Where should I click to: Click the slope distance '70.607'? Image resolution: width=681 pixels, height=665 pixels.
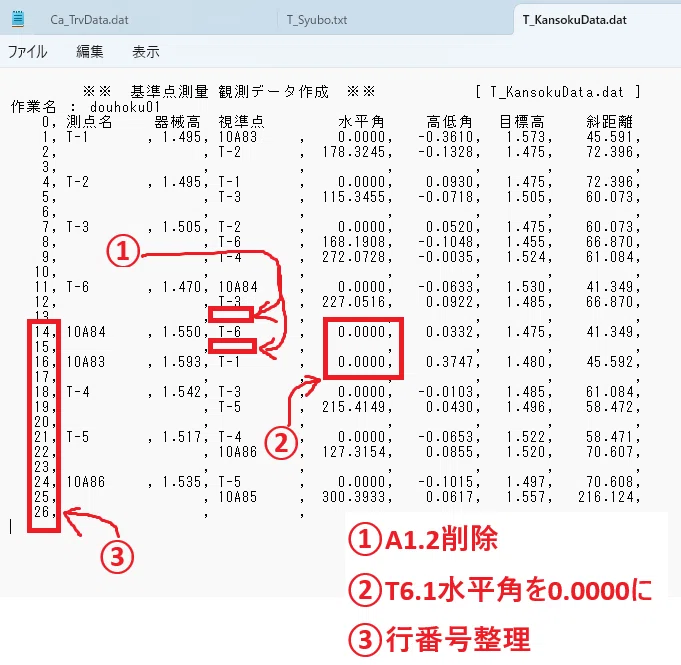point(610,452)
